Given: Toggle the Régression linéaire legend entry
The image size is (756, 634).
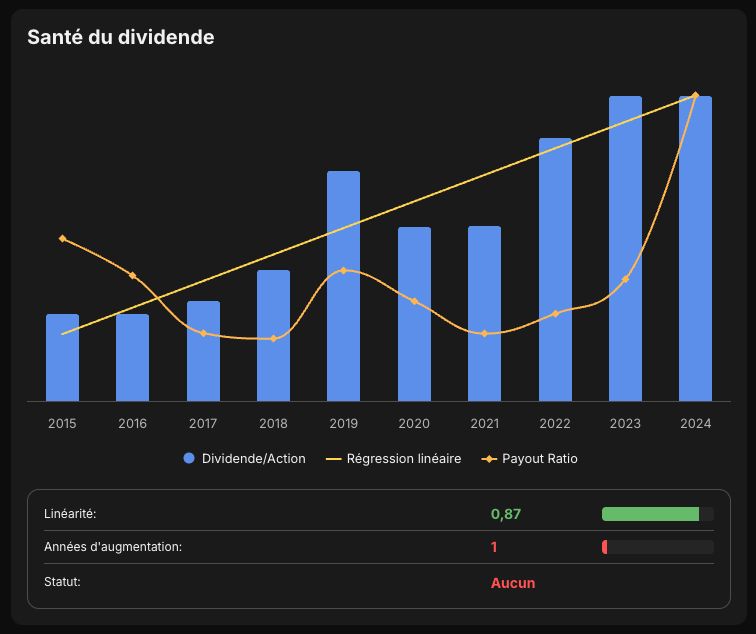Looking at the screenshot, I should [393, 459].
